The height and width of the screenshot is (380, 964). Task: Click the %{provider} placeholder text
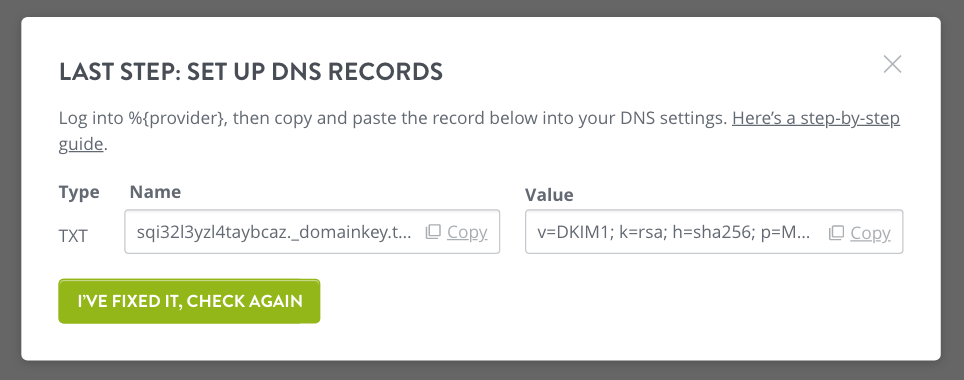177,119
